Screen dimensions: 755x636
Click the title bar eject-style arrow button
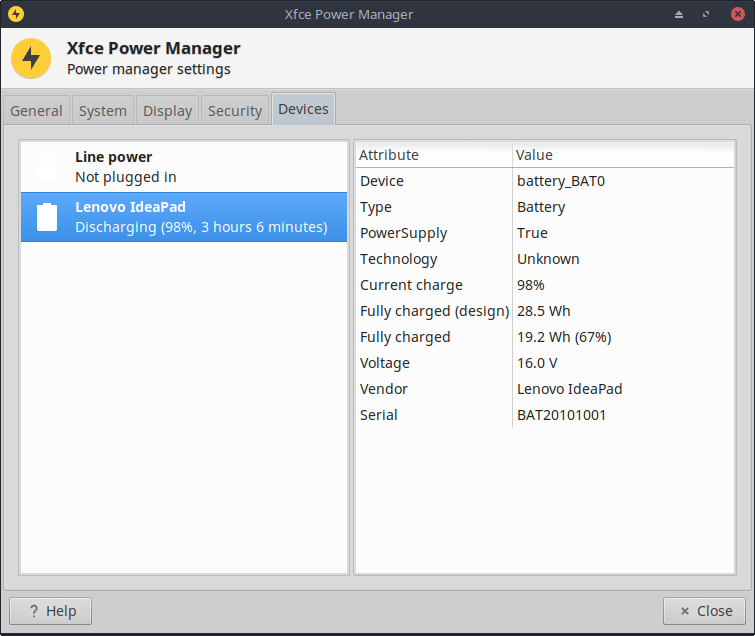click(680, 15)
